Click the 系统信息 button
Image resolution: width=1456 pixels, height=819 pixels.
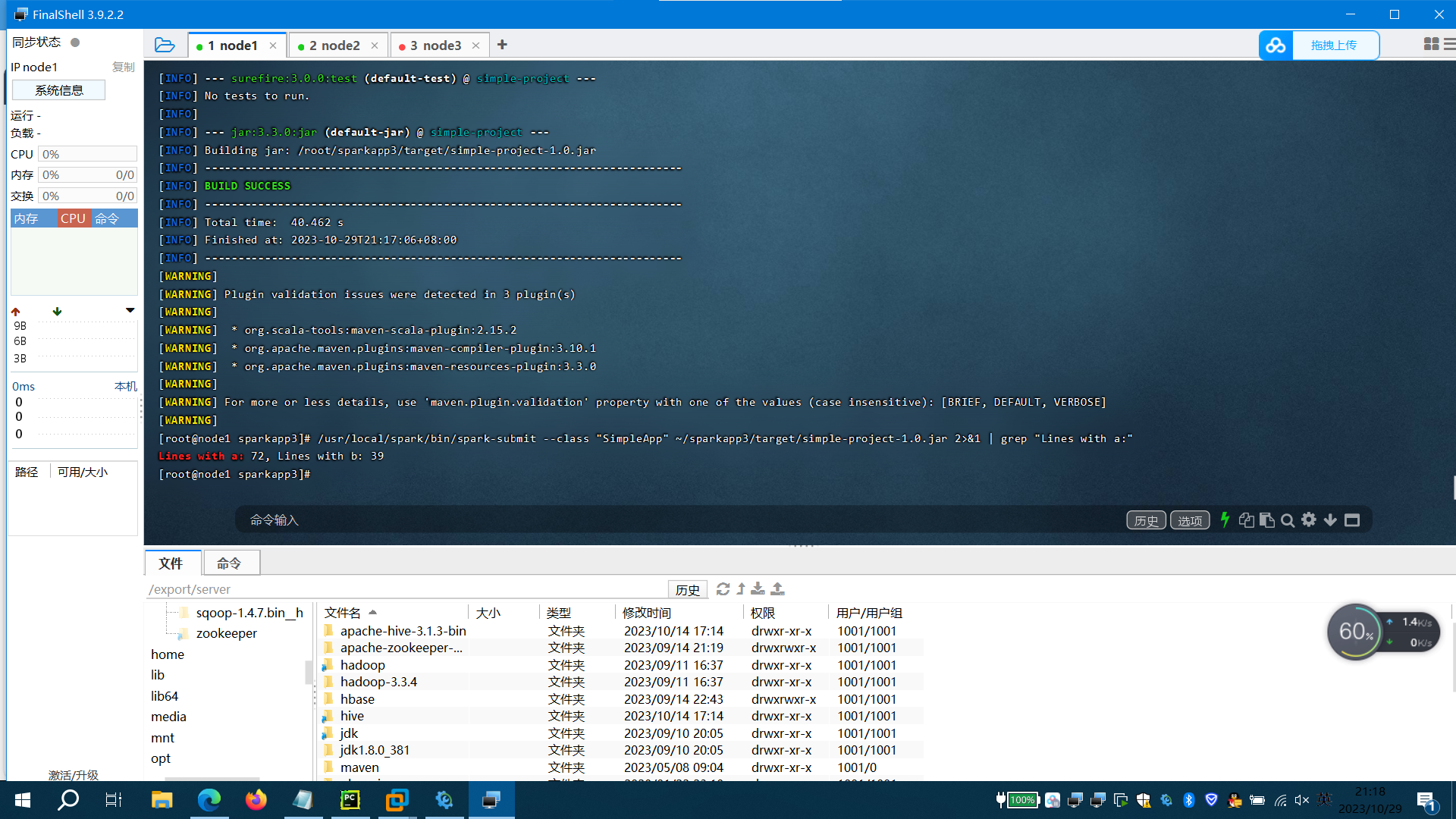tap(59, 90)
